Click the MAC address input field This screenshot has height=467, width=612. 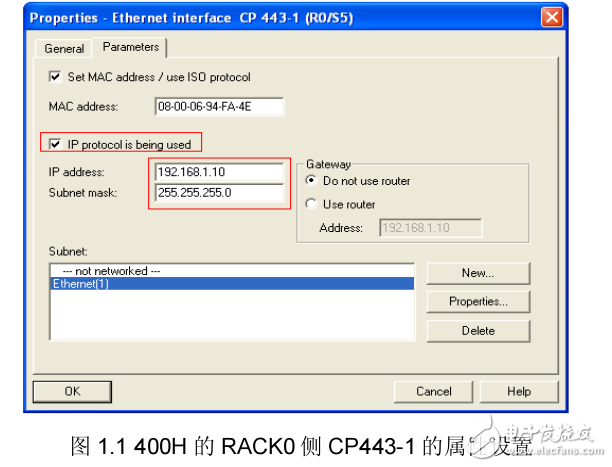click(219, 107)
